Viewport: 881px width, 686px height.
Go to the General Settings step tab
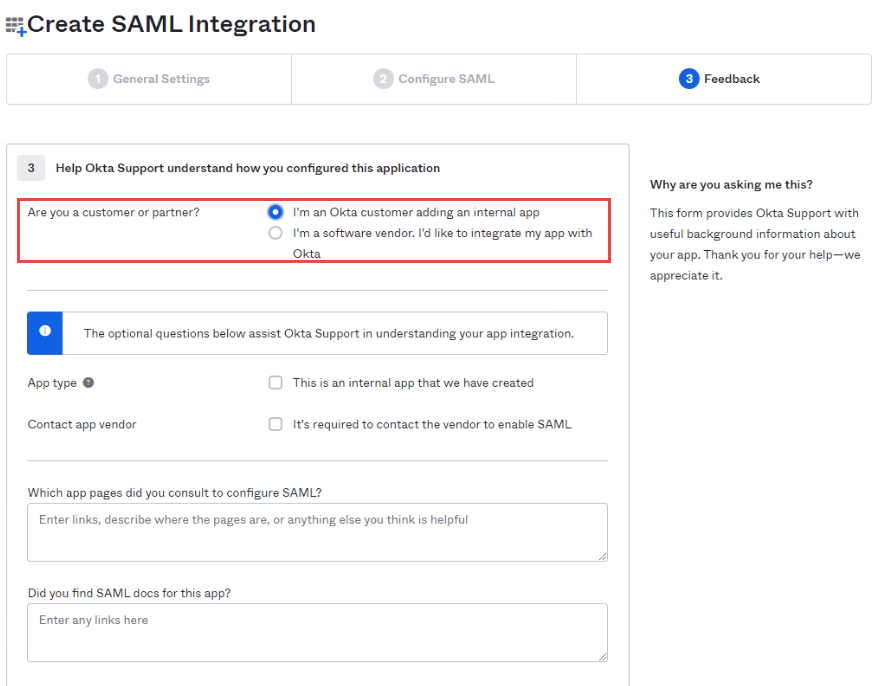tap(149, 79)
